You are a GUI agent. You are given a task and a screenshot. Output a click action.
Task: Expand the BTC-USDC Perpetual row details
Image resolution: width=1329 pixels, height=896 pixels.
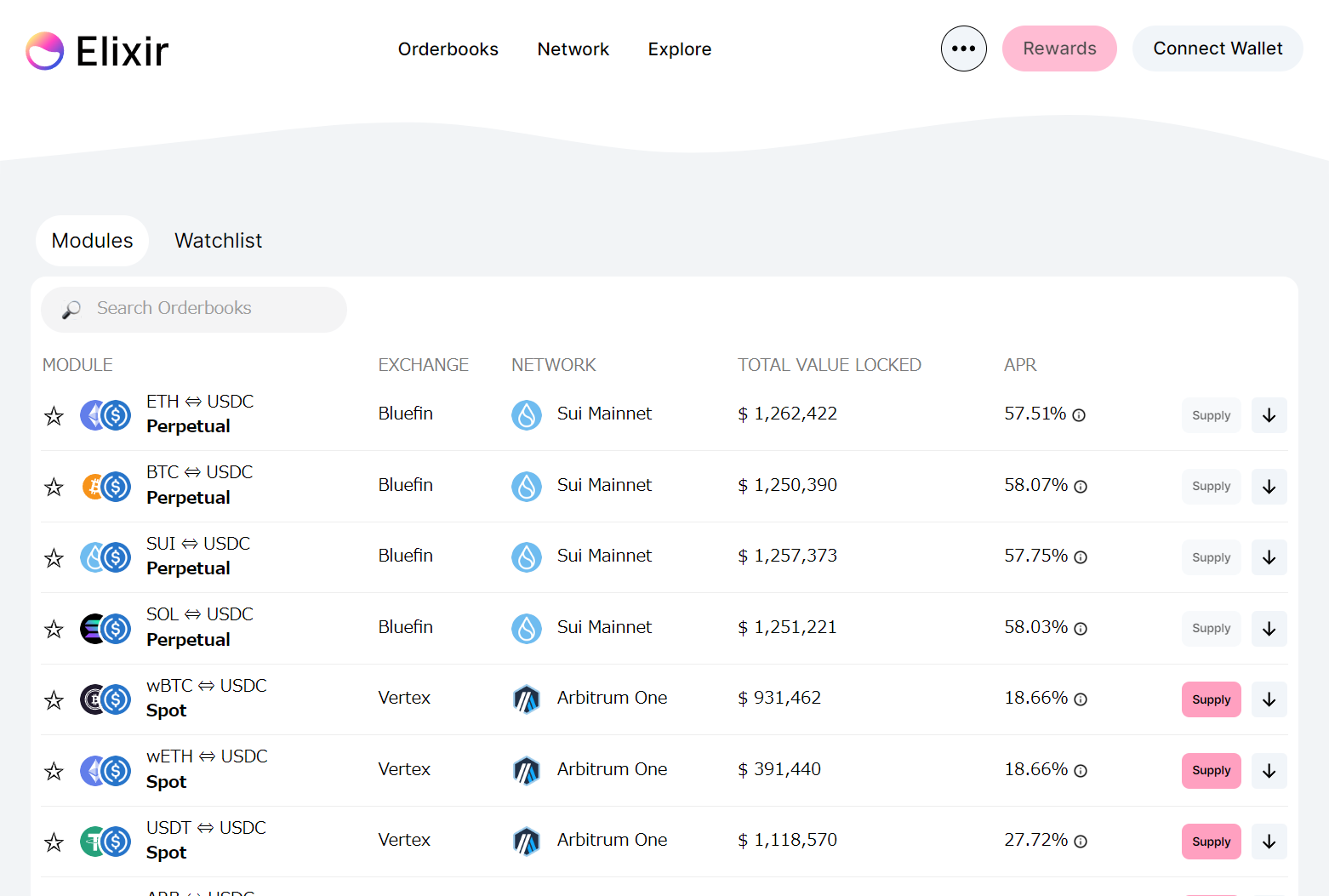coord(1269,487)
